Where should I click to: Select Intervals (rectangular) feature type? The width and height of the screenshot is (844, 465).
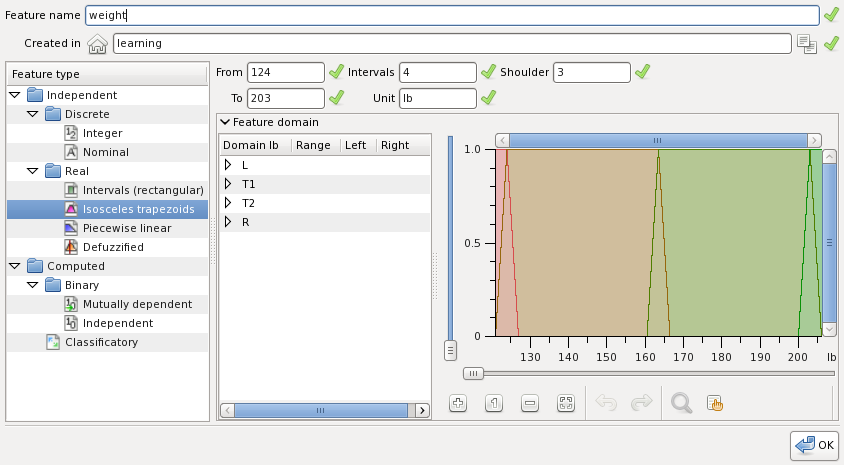pos(107,190)
